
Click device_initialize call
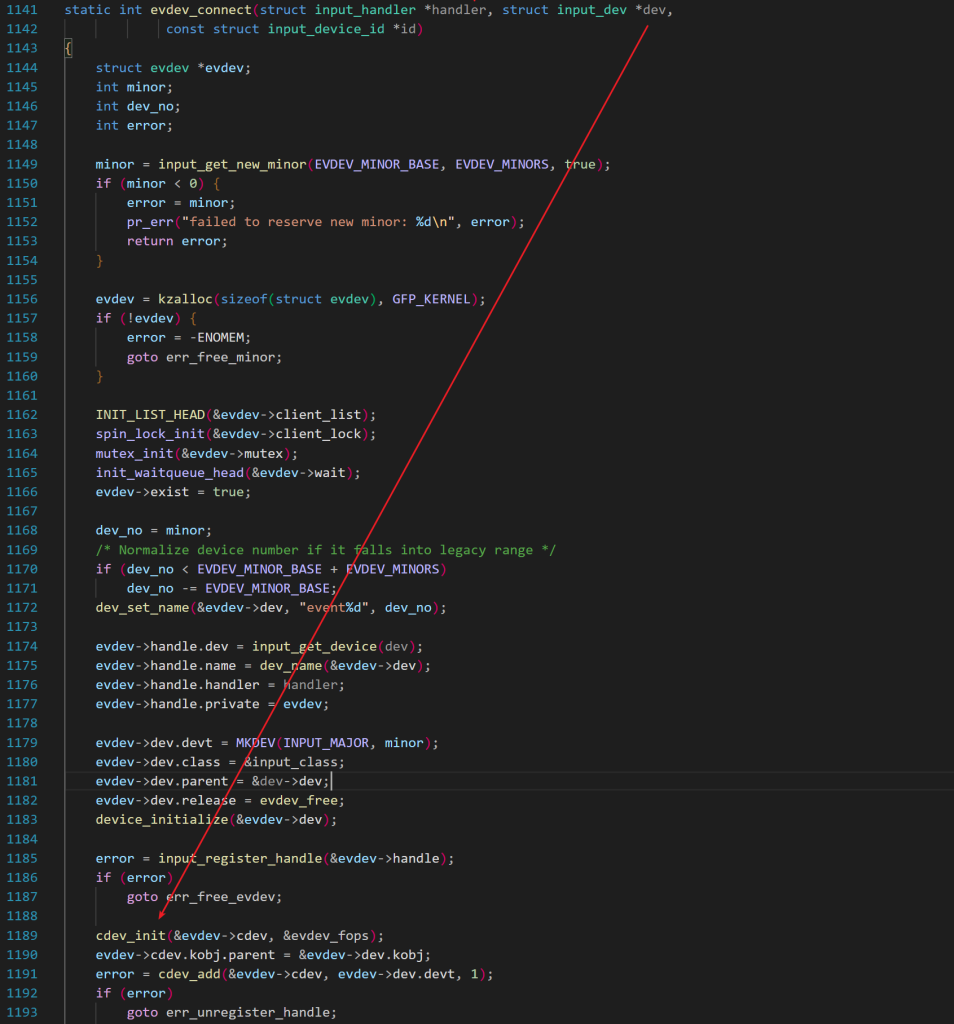click(x=162, y=820)
